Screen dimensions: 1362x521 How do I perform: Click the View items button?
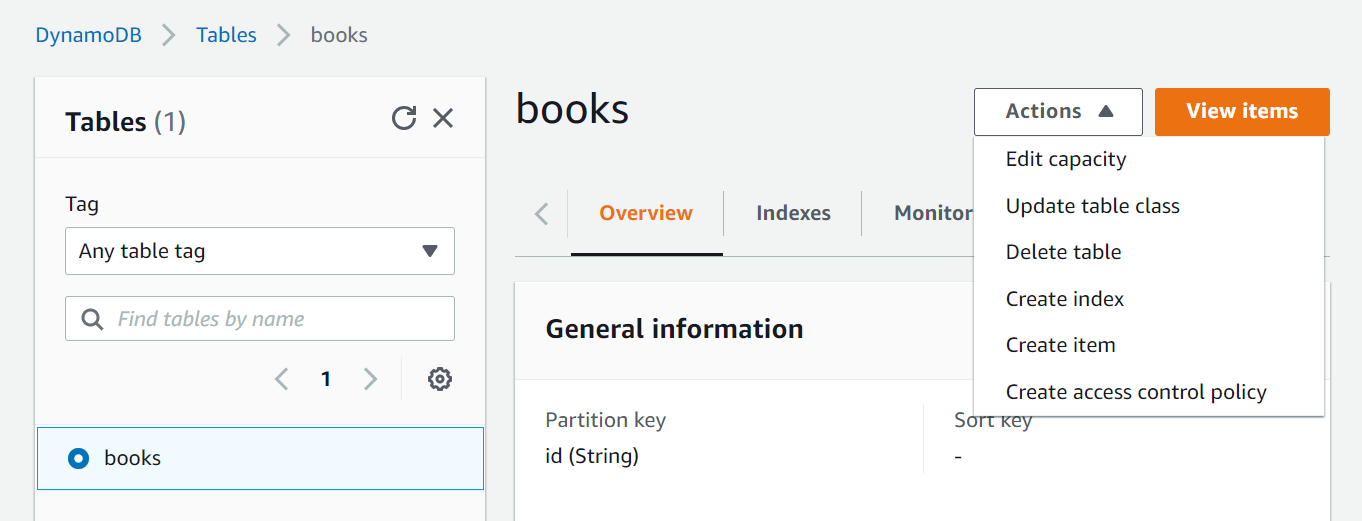[x=1242, y=112]
